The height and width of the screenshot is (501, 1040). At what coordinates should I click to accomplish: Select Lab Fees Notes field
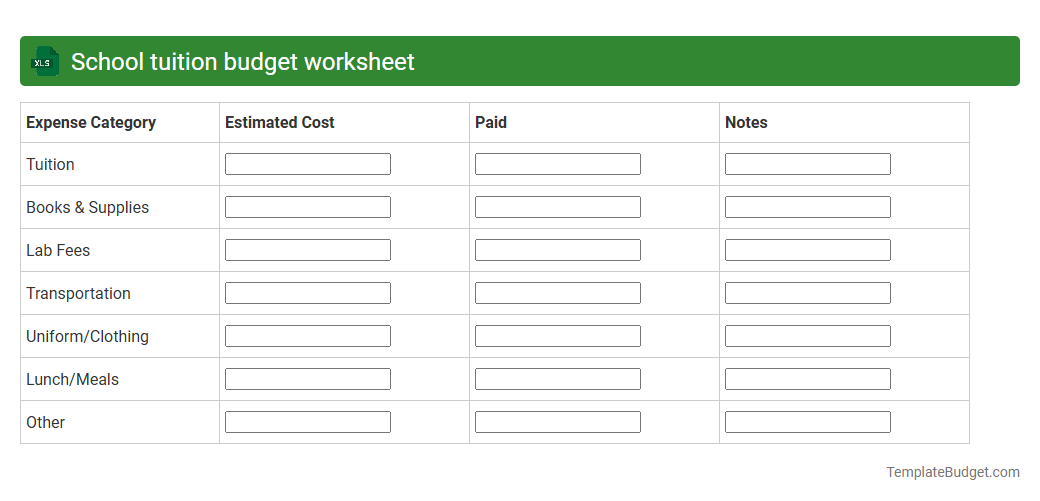click(808, 250)
